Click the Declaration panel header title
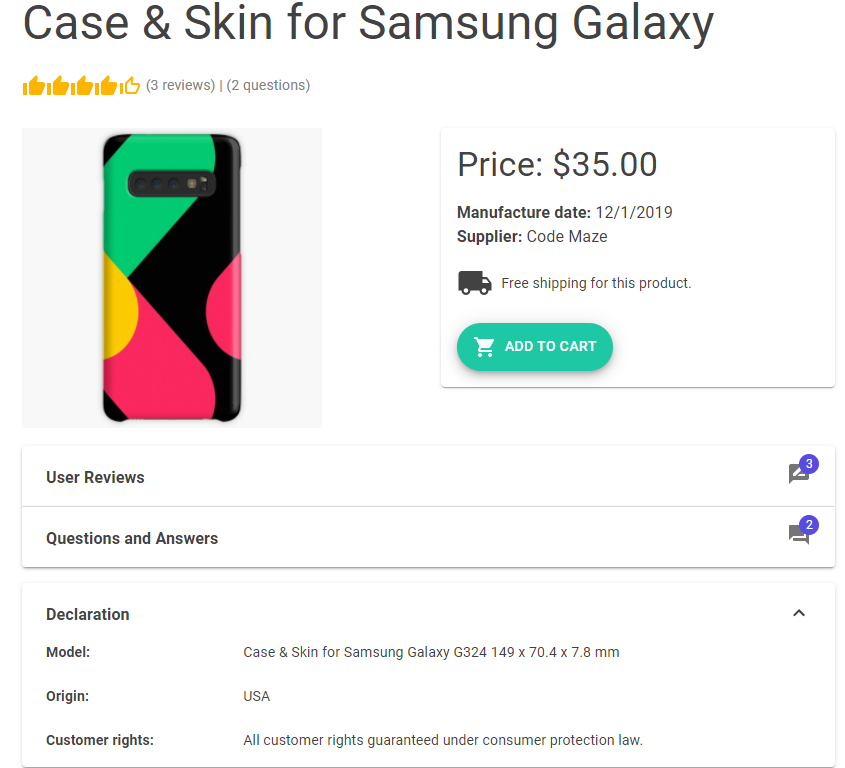 tap(88, 614)
